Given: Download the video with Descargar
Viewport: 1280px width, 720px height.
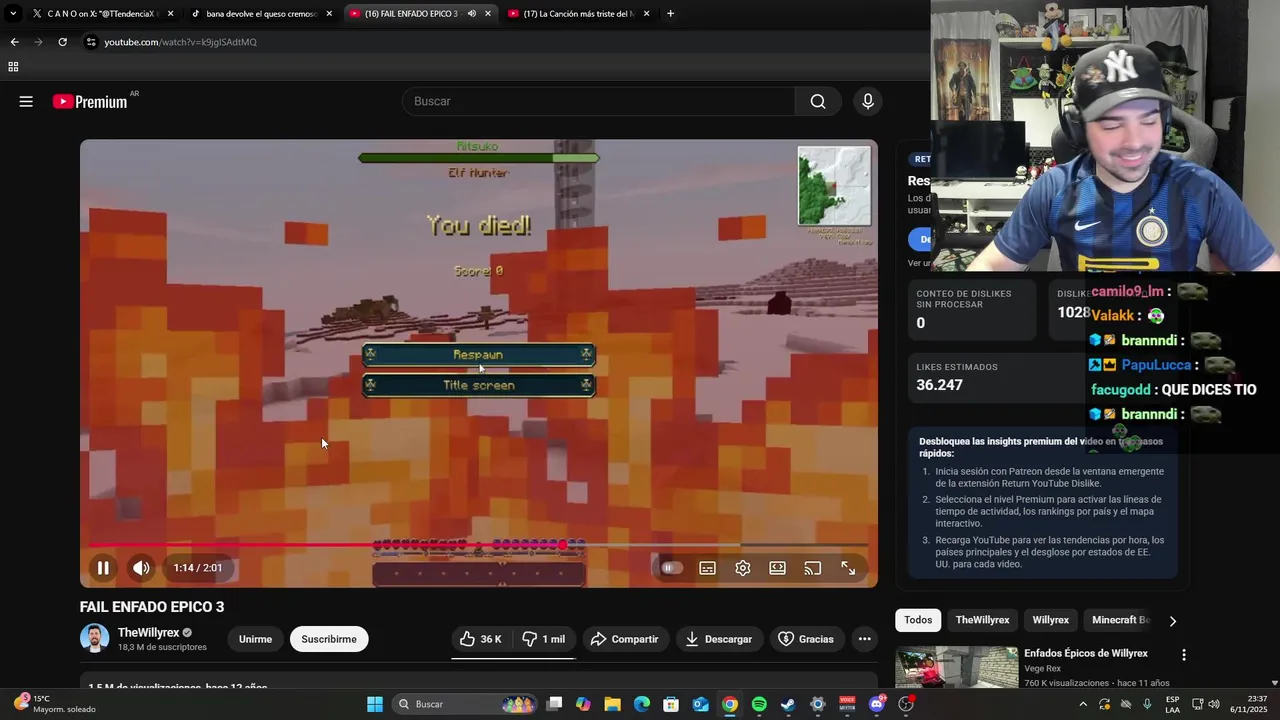Looking at the screenshot, I should click(x=718, y=639).
